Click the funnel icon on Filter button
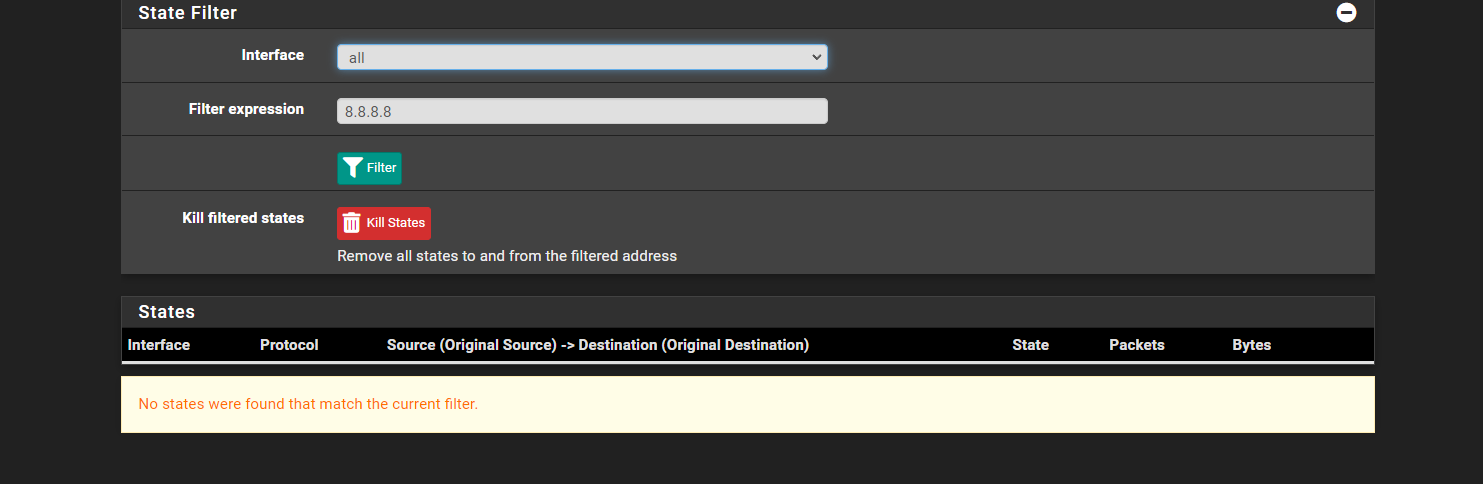The width and height of the screenshot is (1483, 484). pyautogui.click(x=352, y=168)
